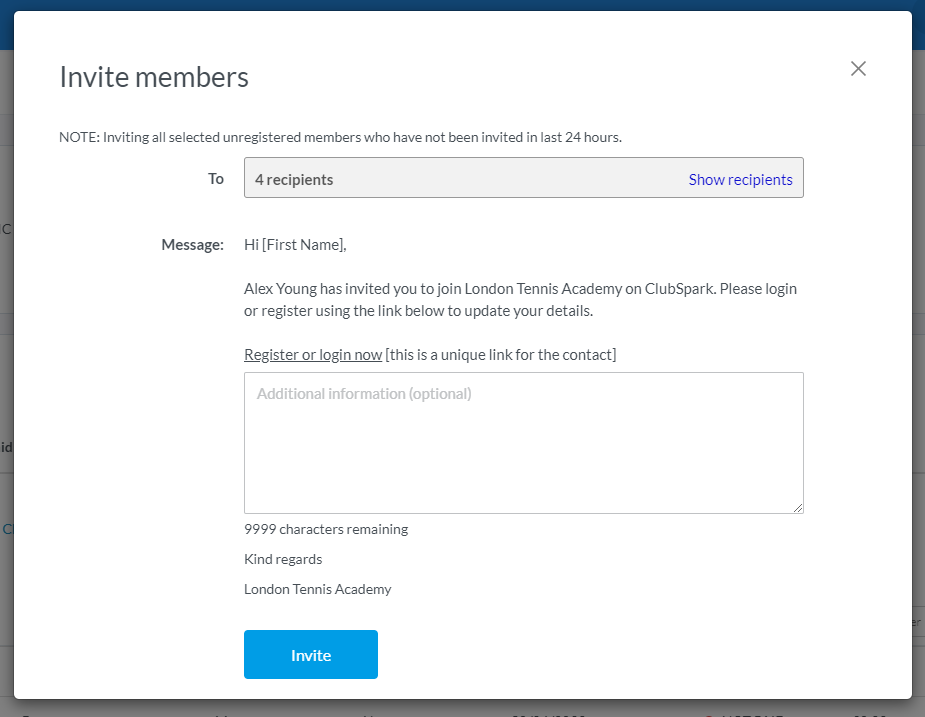Click the Hi [First Name] greeting line
925x717 pixels.
click(295, 245)
